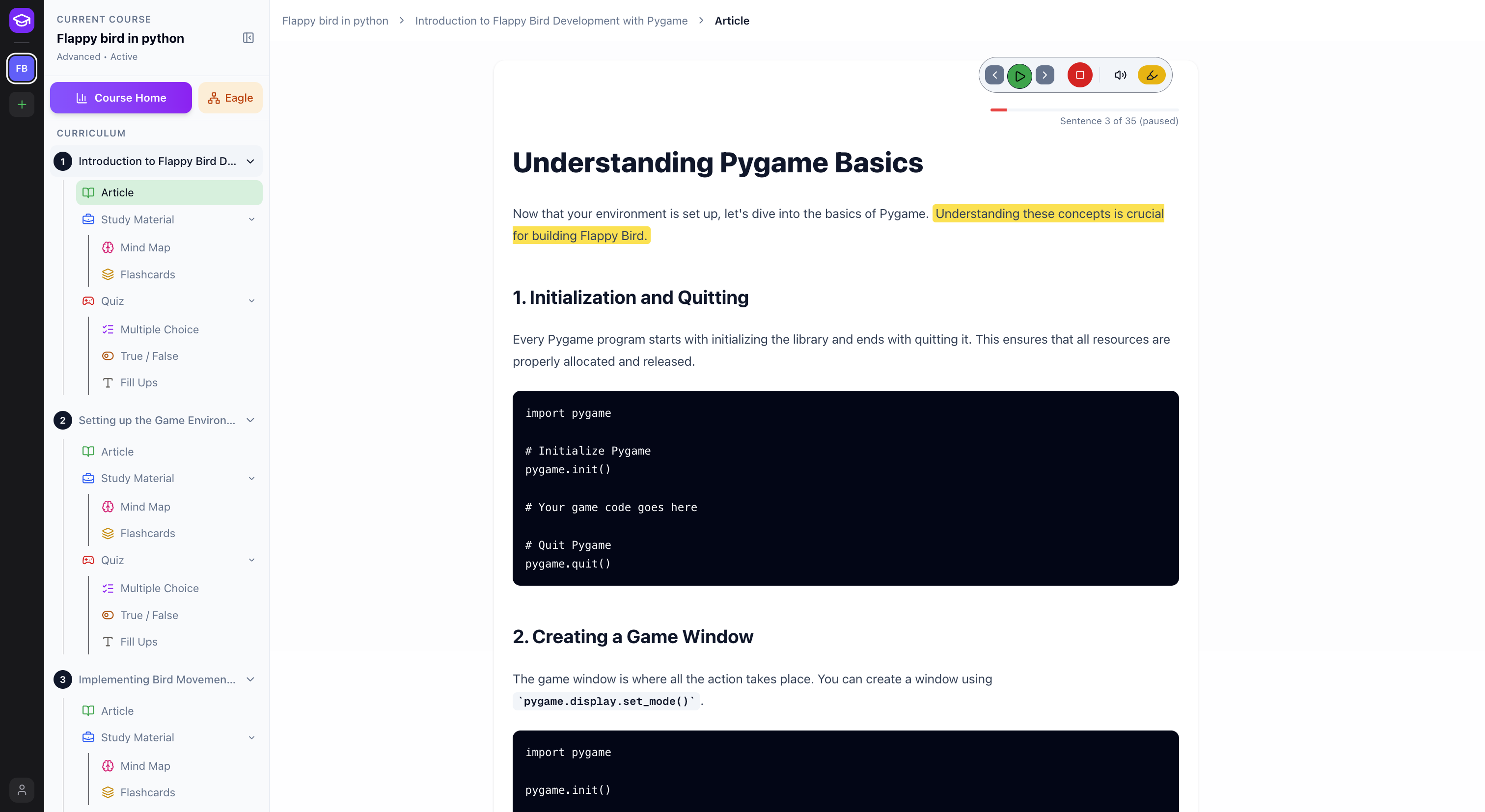Click the plus add course icon
Image resolution: width=1485 pixels, height=812 pixels.
(22, 104)
